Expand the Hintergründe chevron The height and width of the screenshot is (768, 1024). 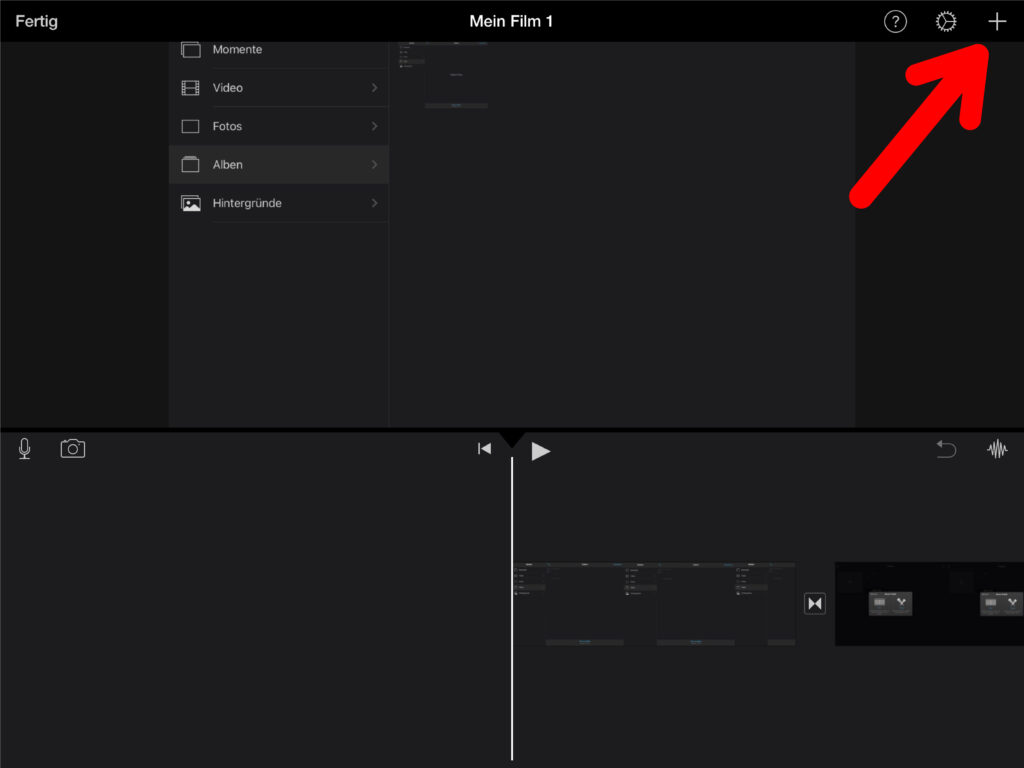(x=374, y=203)
